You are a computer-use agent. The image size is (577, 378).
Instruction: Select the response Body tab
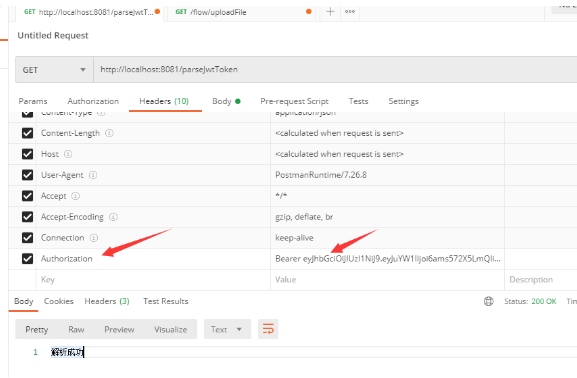coord(24,301)
